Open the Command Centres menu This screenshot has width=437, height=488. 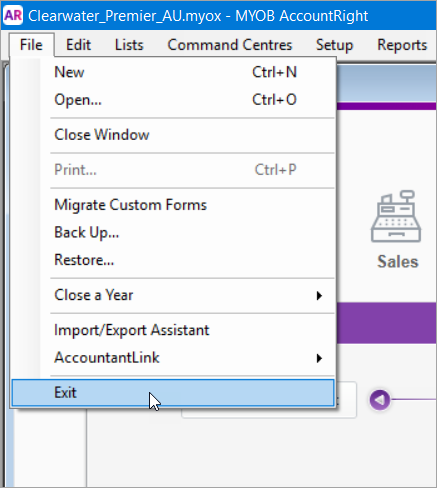[230, 45]
